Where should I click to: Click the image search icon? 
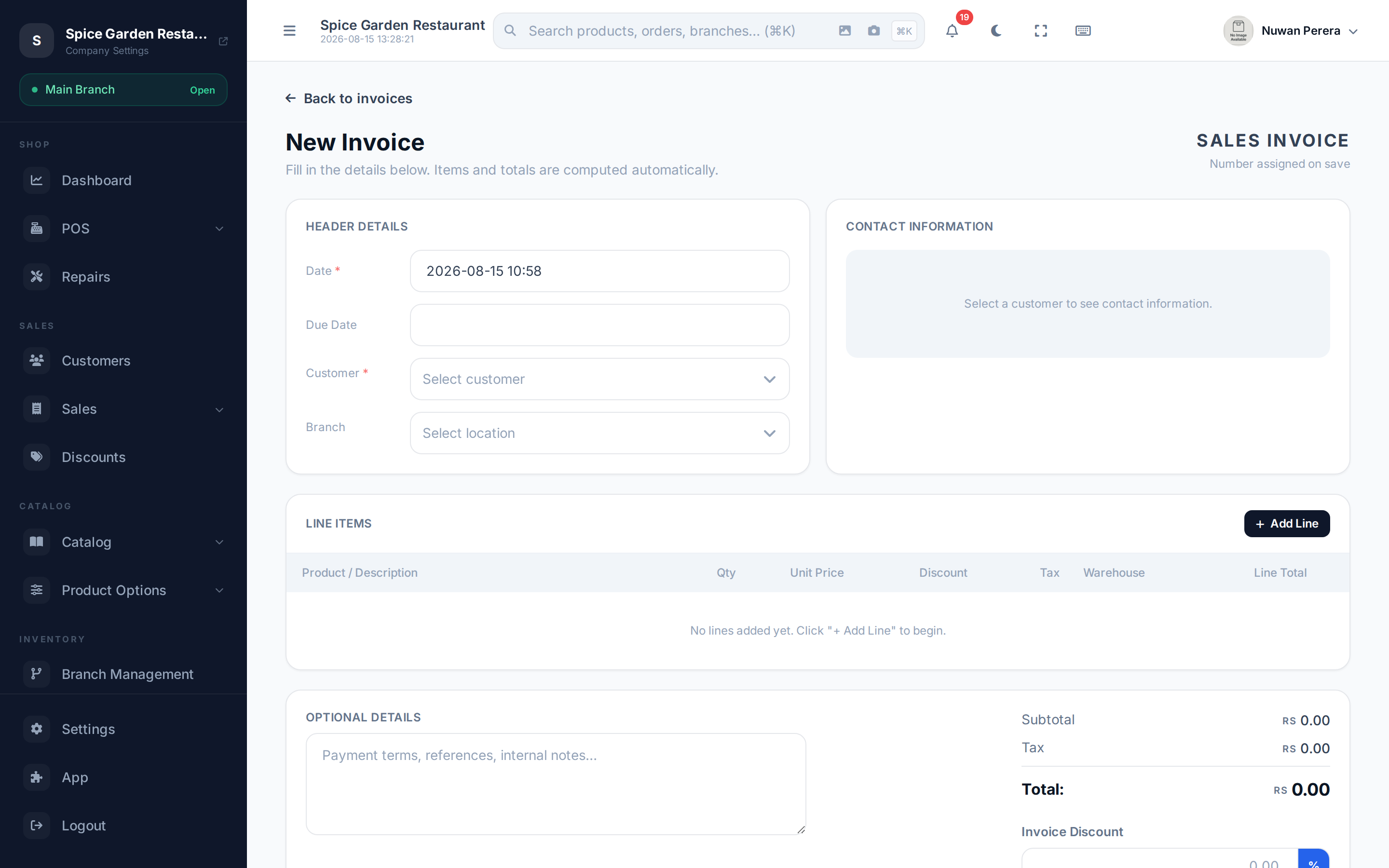[x=844, y=30]
